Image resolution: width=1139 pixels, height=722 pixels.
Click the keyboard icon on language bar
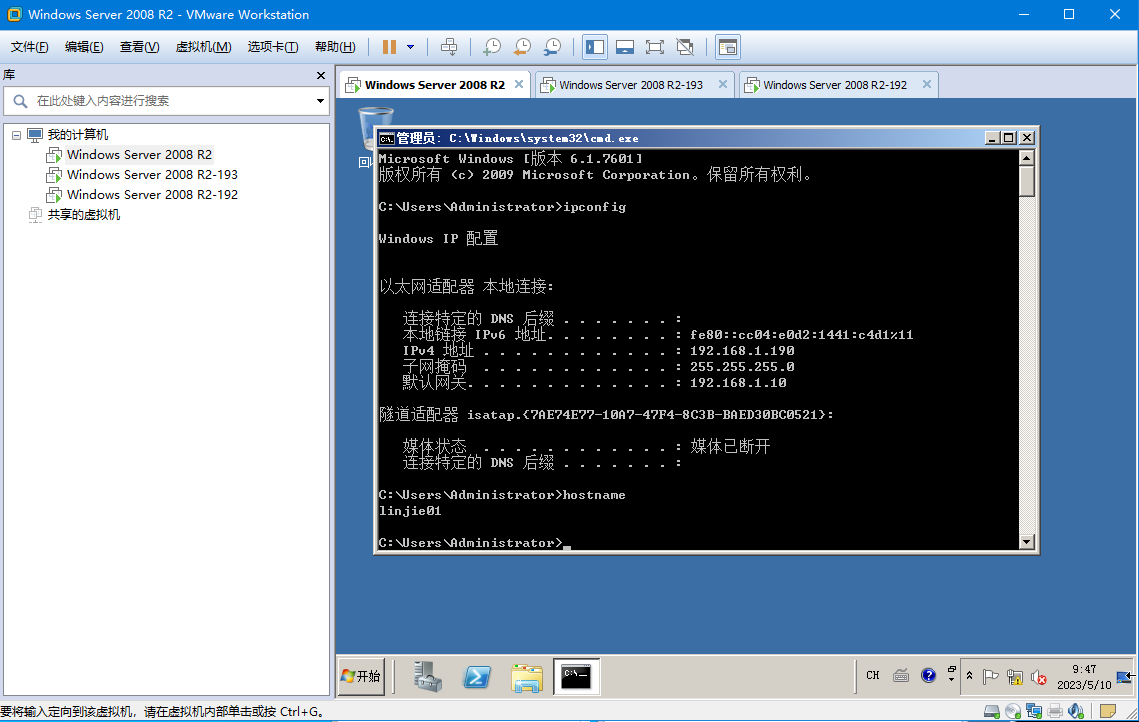click(x=901, y=676)
